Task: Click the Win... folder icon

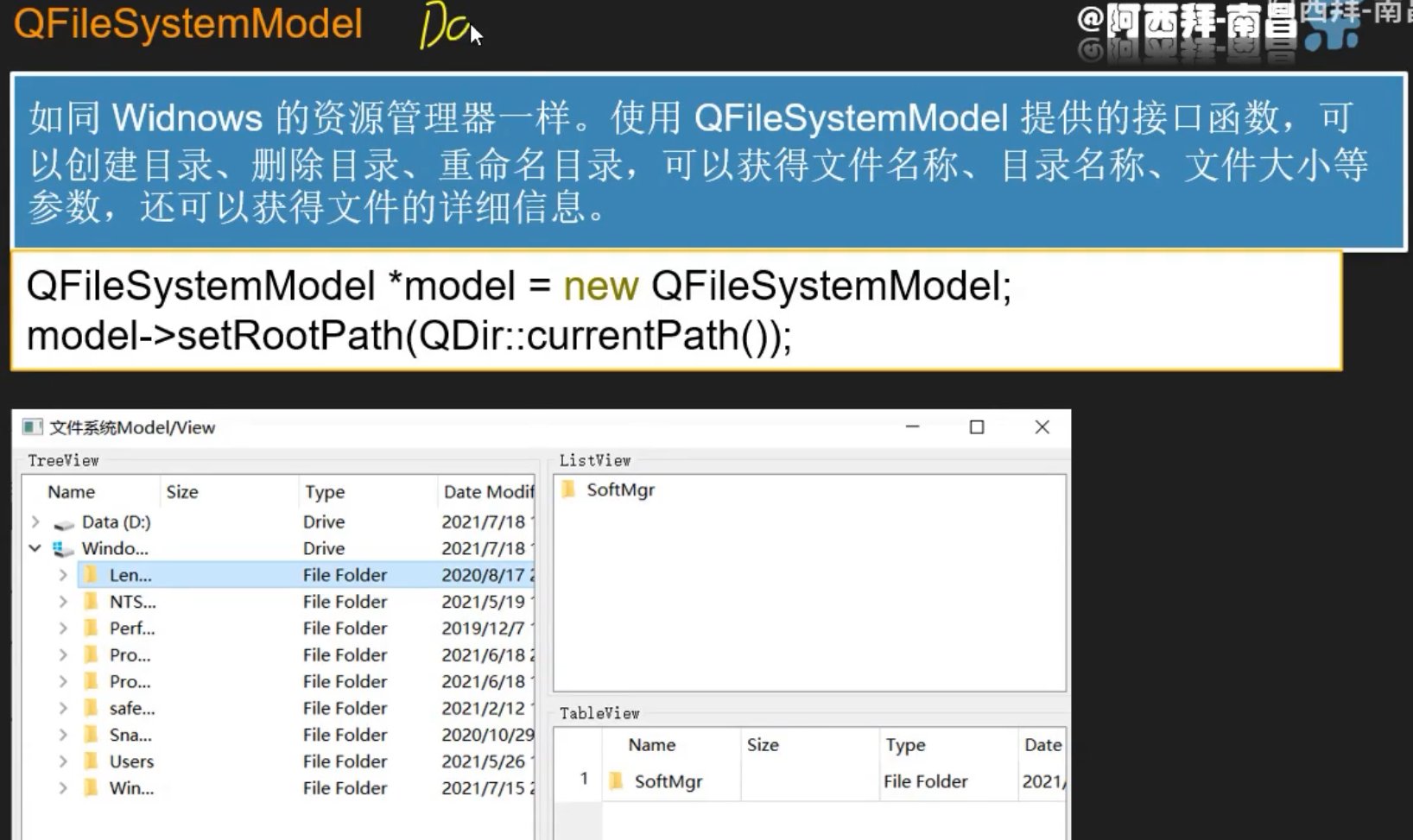Action: coord(91,788)
